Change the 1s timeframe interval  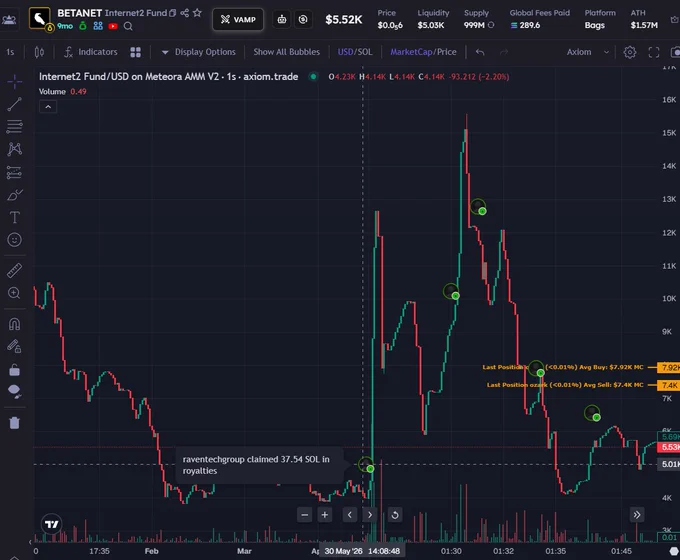pos(10,52)
